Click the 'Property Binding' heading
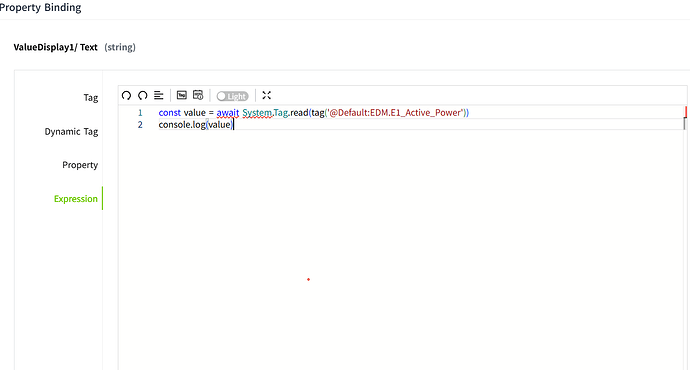Screen dimensions: 690x370 coord(40,7)
